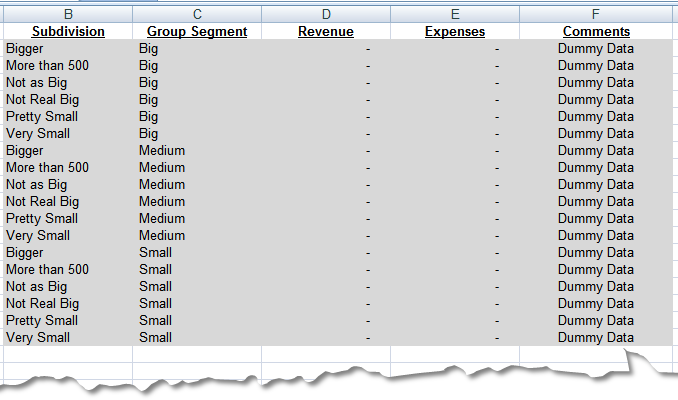The width and height of the screenshot is (678, 400).
Task: Click Big segment cell in first Bigger row
Action: (x=197, y=48)
